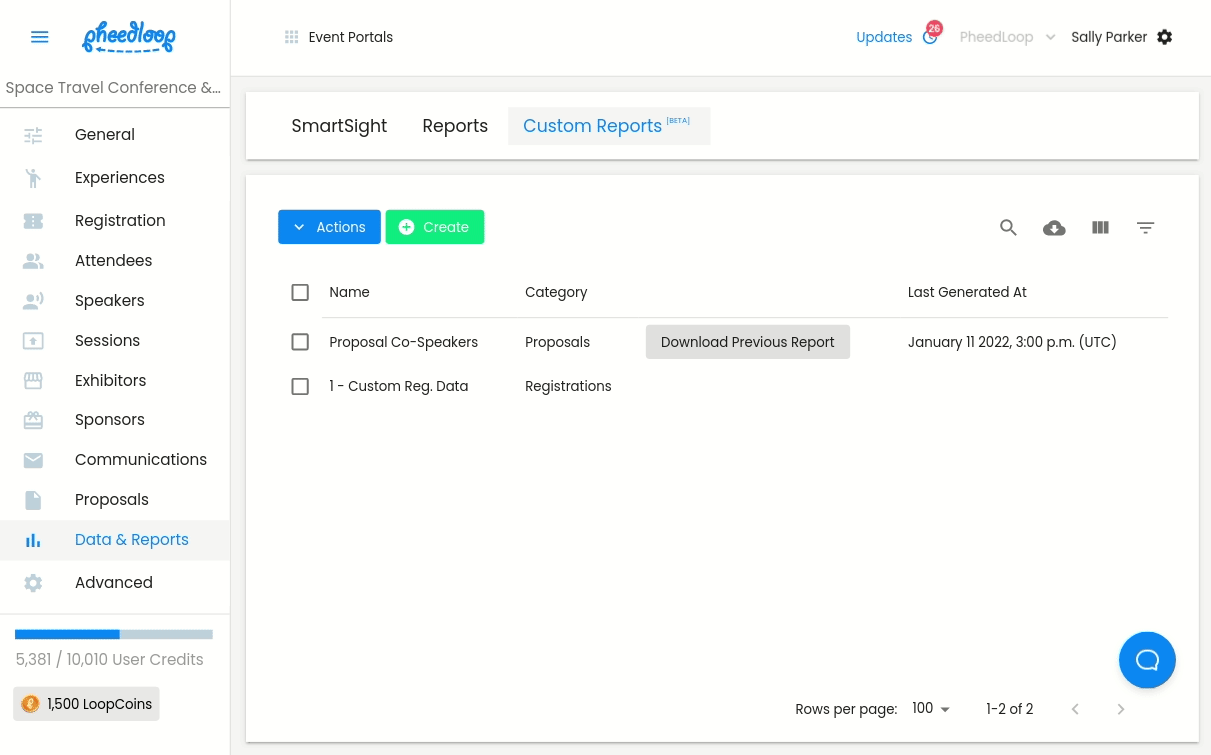The image size is (1211, 755).
Task: Select the Speakers sidebar icon
Action: pyautogui.click(x=33, y=300)
